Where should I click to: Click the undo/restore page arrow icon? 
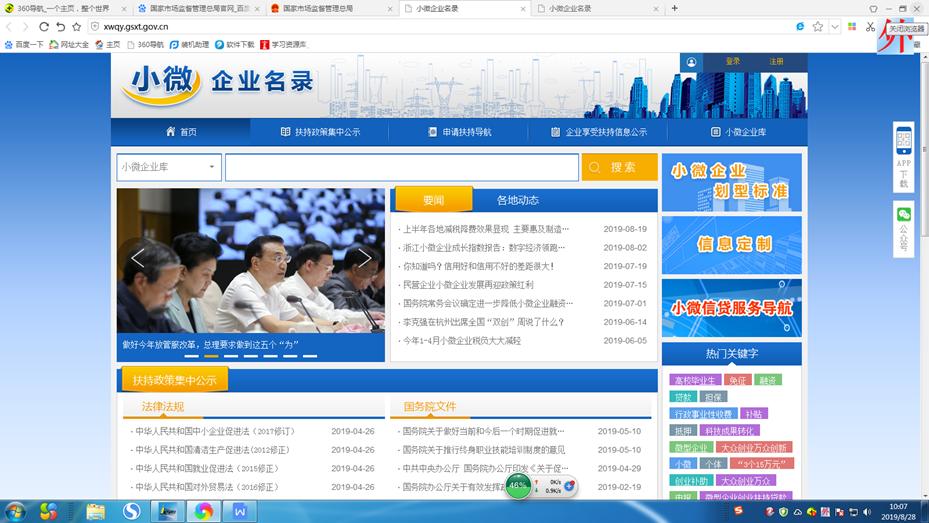(x=60, y=27)
